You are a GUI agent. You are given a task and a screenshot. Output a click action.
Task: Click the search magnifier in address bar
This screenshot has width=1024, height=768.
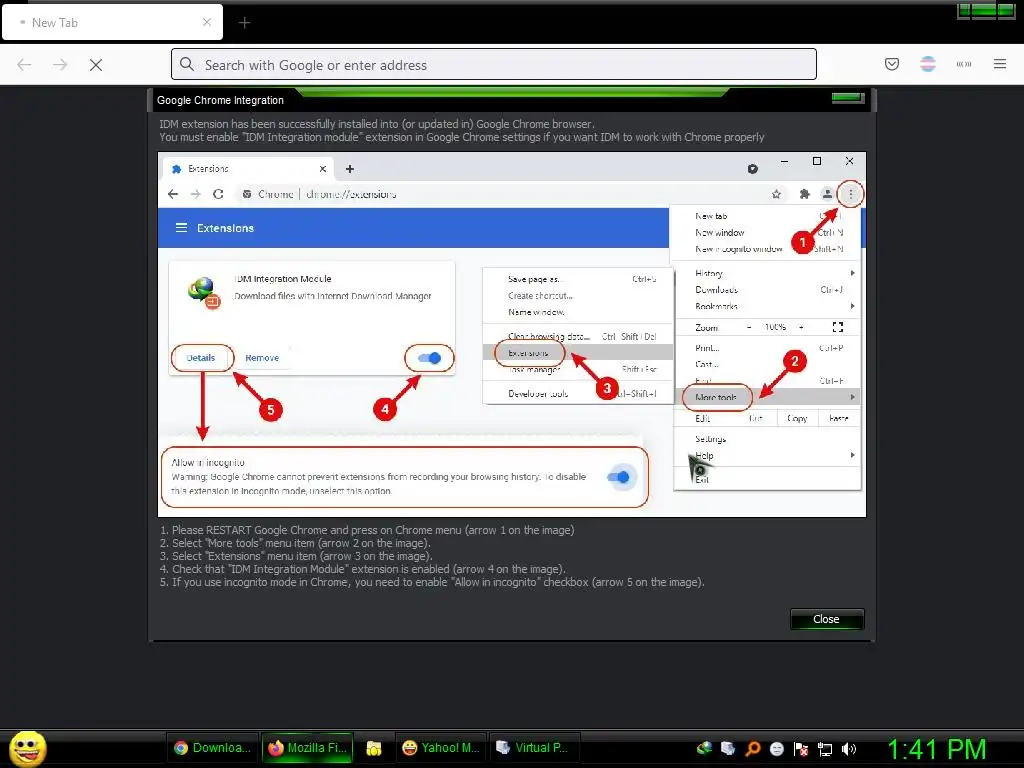coord(187,64)
